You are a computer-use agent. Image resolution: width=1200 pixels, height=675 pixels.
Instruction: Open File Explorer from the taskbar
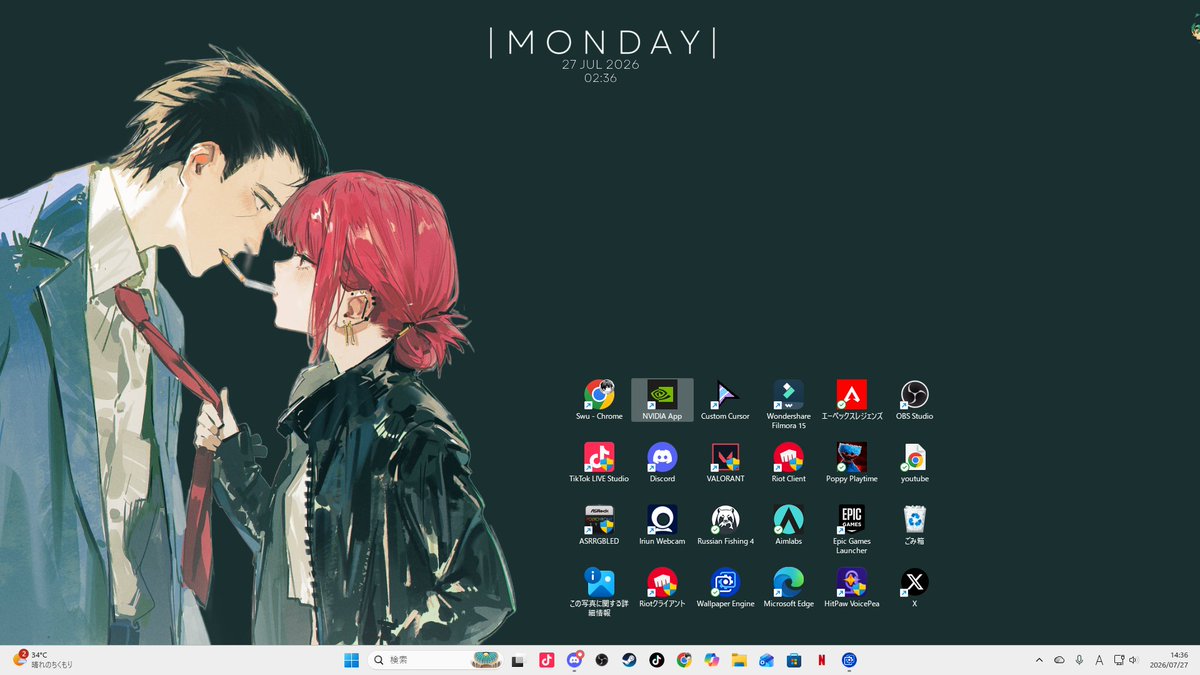[x=739, y=660]
